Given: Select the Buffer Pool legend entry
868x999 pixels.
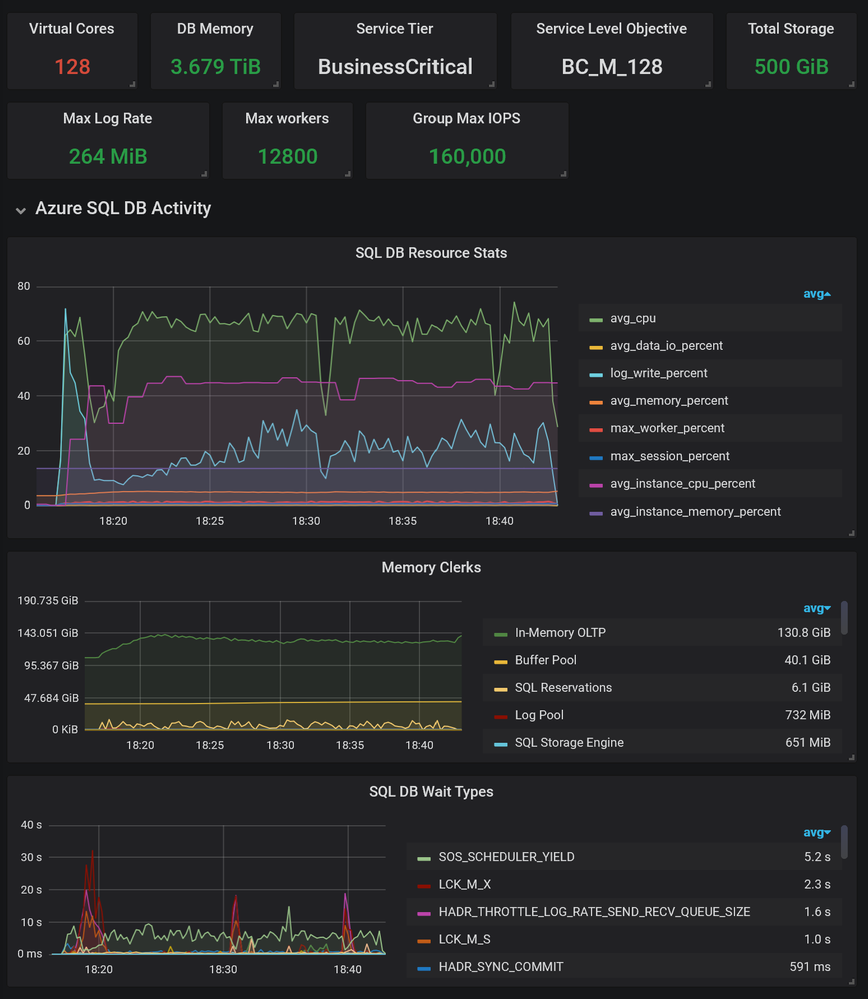Looking at the screenshot, I should [546, 660].
